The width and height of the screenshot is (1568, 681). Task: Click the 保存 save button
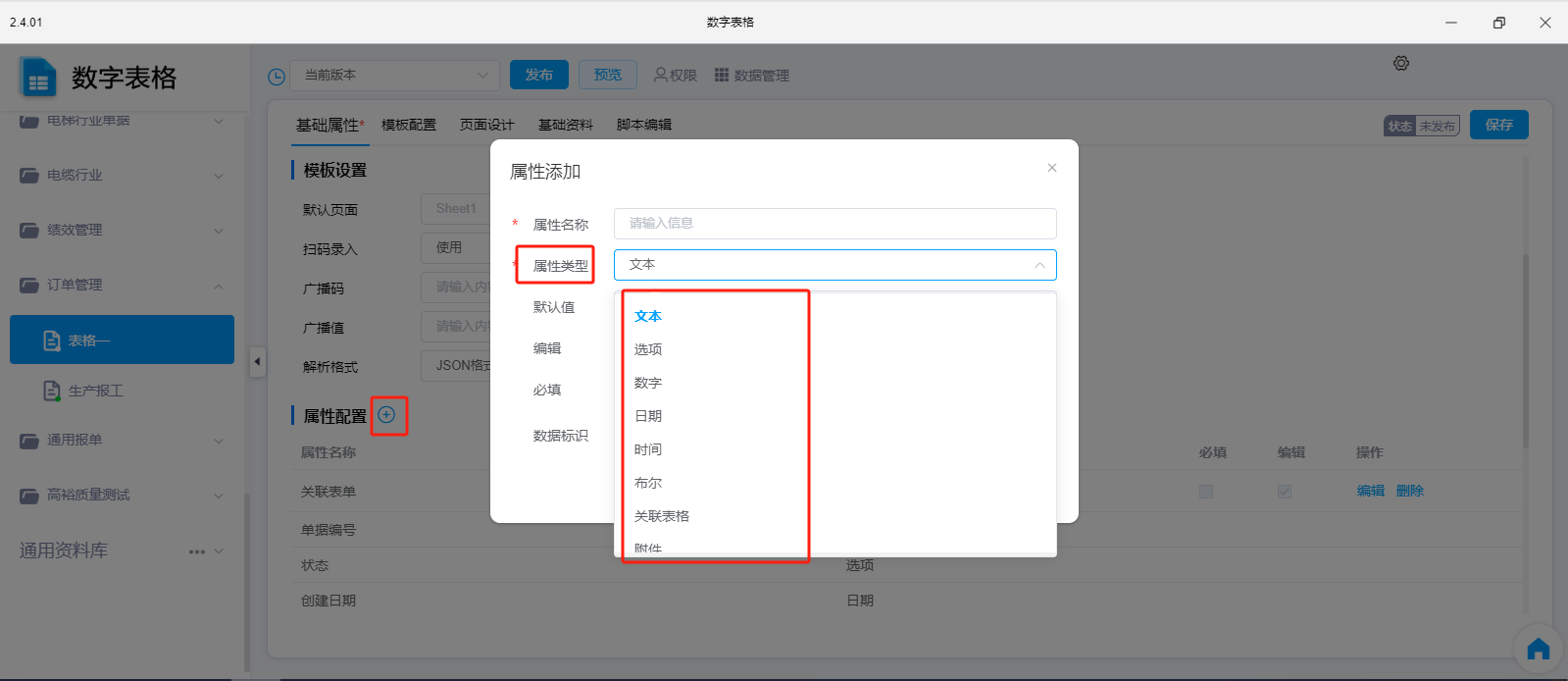1498,126
